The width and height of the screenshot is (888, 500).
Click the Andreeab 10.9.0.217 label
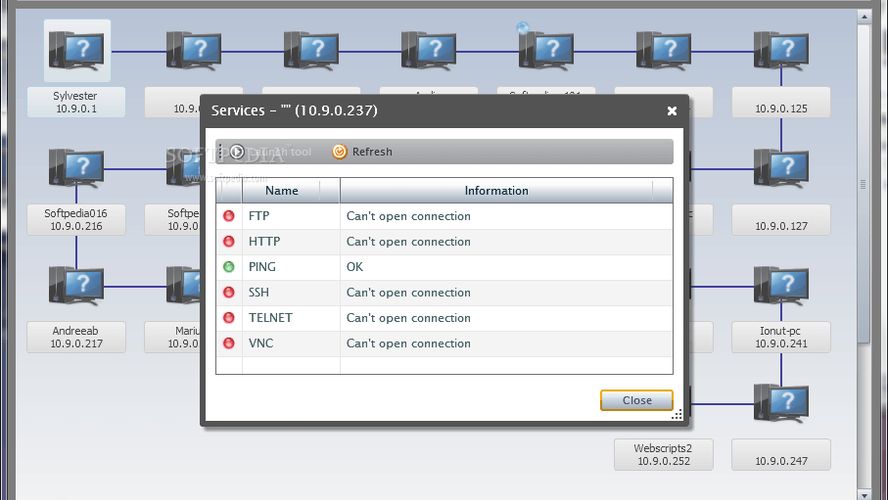click(x=76, y=337)
